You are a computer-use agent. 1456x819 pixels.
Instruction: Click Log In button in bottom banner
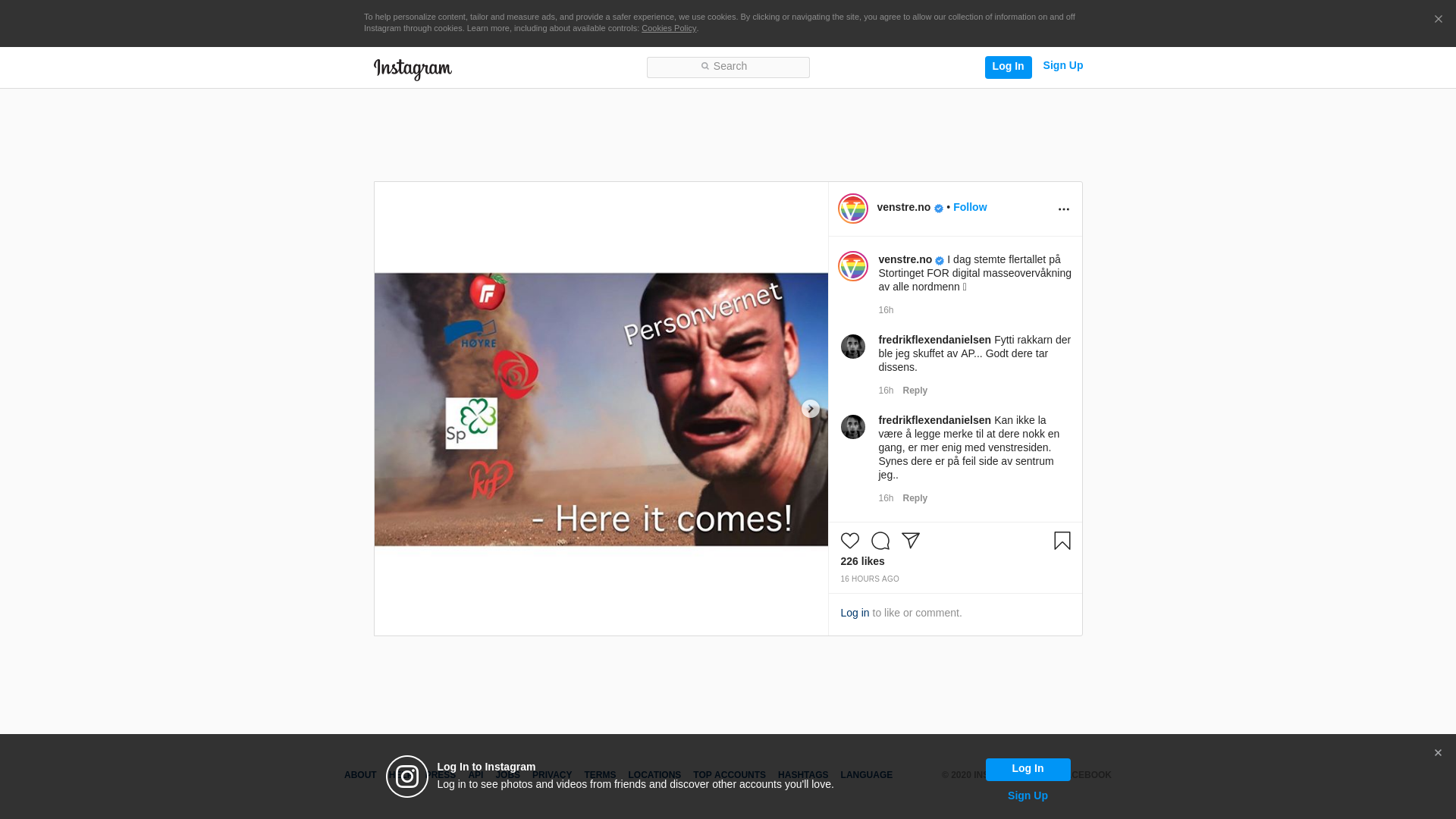pos(1028,769)
